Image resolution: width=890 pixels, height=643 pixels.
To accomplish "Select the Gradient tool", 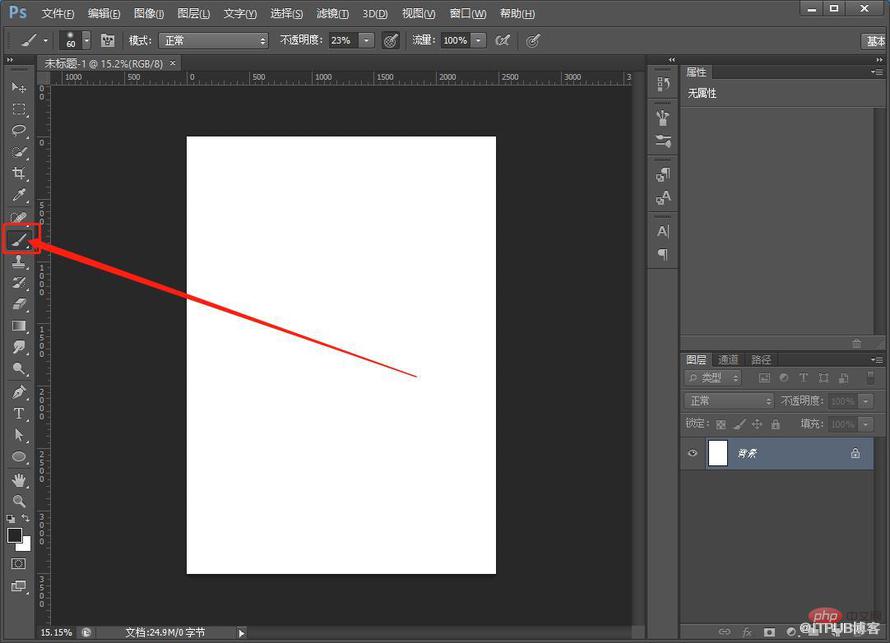I will coord(19,326).
